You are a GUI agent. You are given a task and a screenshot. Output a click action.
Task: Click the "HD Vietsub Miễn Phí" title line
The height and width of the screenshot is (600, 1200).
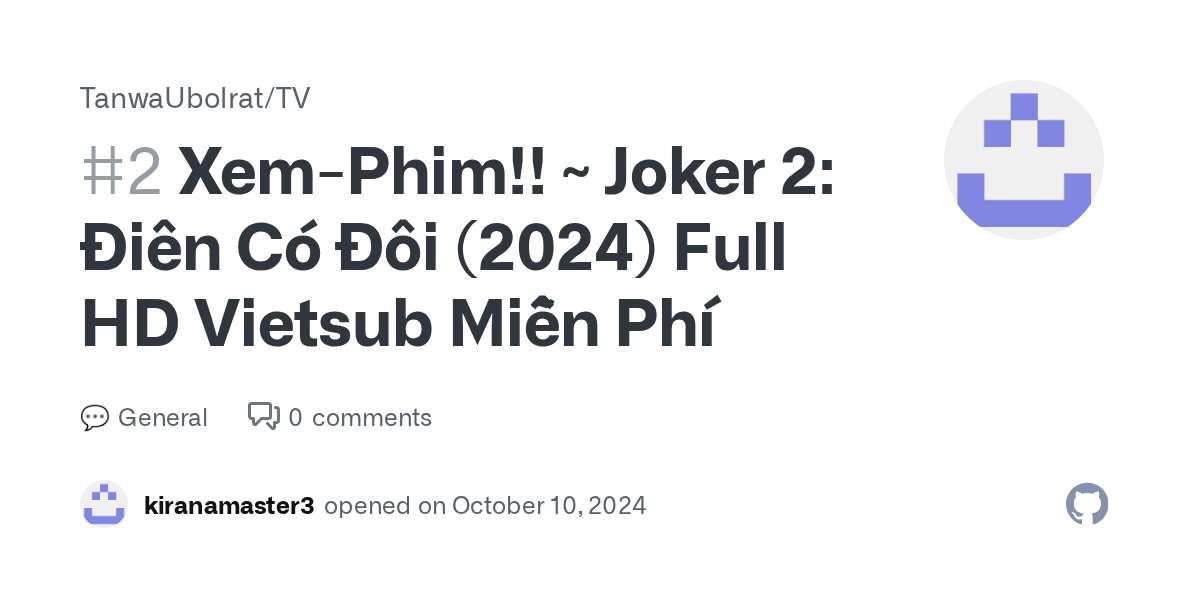pos(399,327)
